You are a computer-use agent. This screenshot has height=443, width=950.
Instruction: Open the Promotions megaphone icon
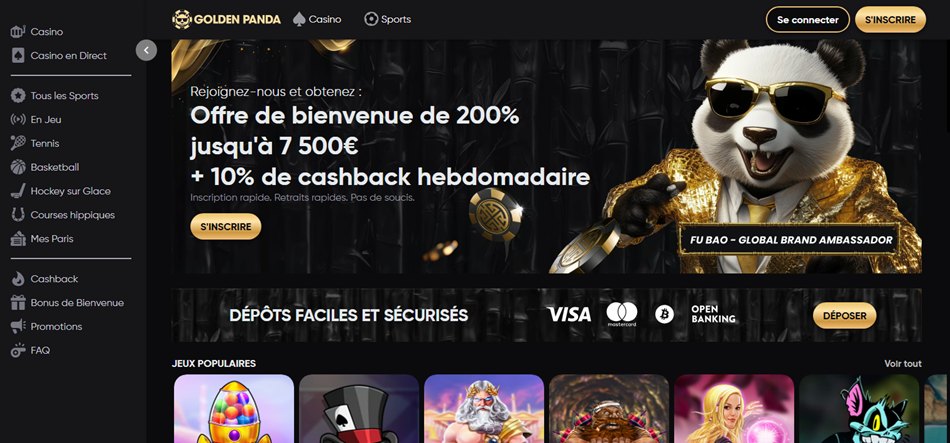(18, 326)
